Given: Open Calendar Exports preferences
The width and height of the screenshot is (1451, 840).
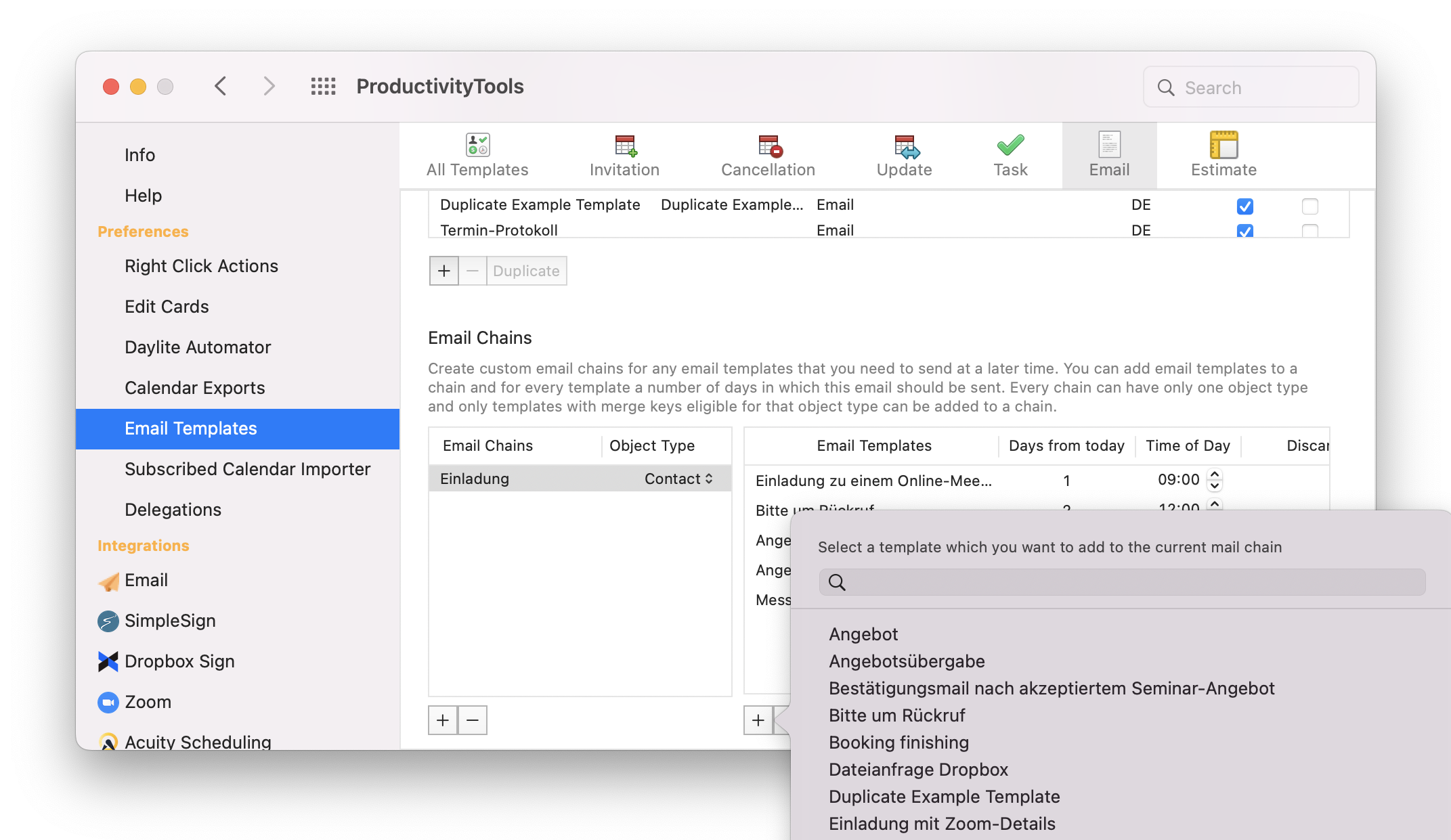Looking at the screenshot, I should click(194, 388).
